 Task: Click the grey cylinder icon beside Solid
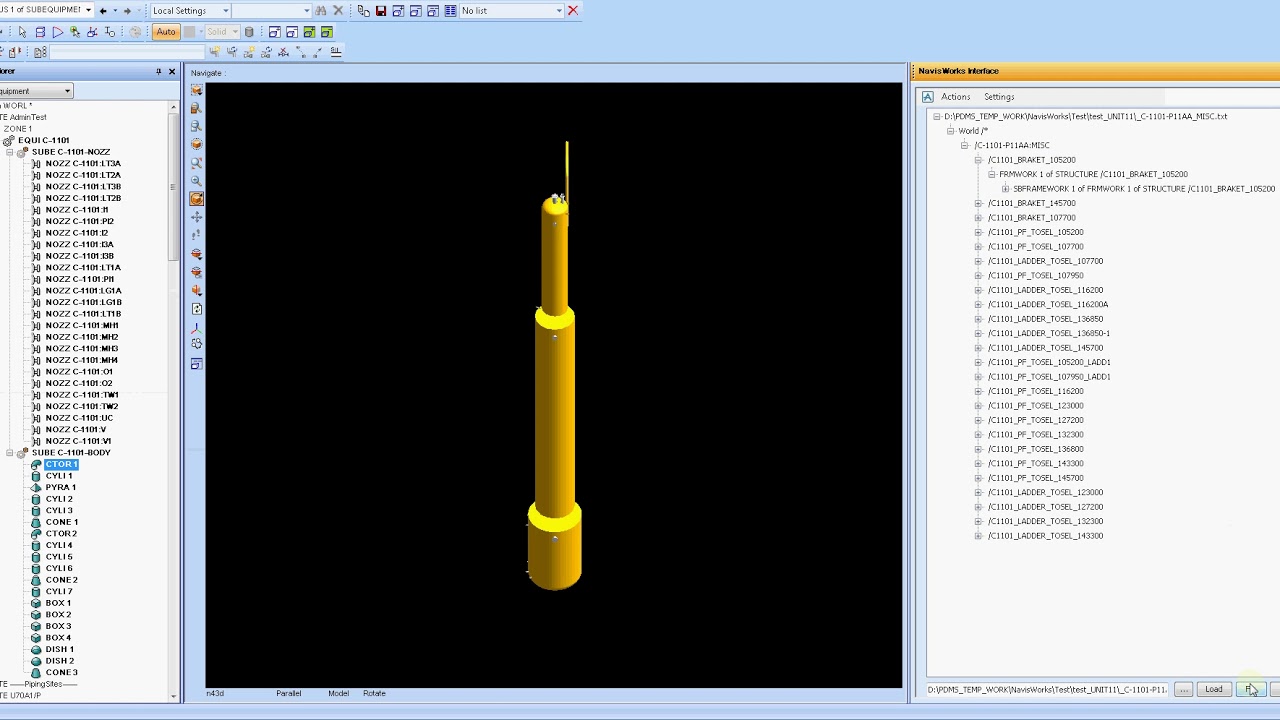coord(249,32)
